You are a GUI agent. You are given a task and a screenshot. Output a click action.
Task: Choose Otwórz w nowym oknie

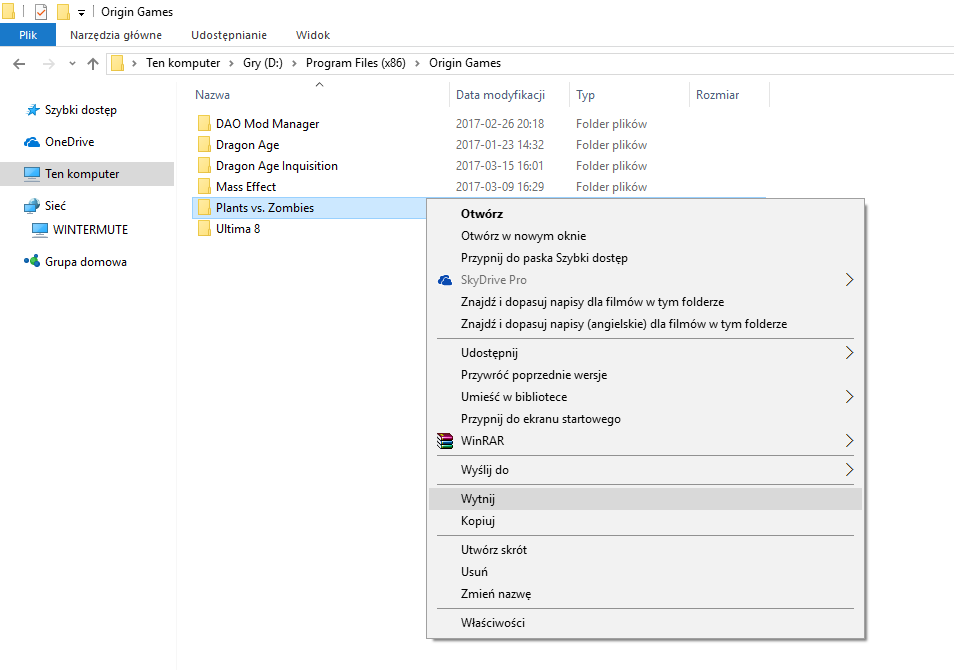pyautogui.click(x=646, y=236)
